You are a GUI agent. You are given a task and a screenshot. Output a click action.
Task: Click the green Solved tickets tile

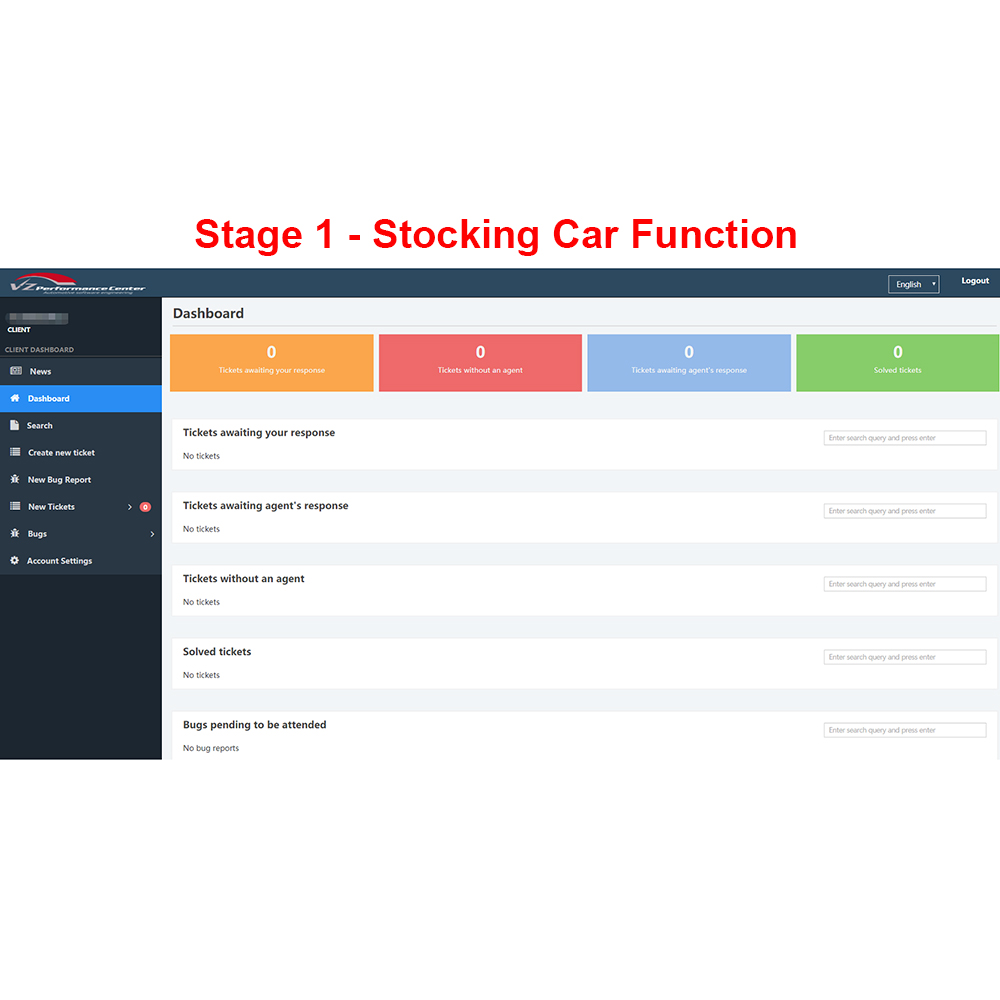click(x=897, y=362)
